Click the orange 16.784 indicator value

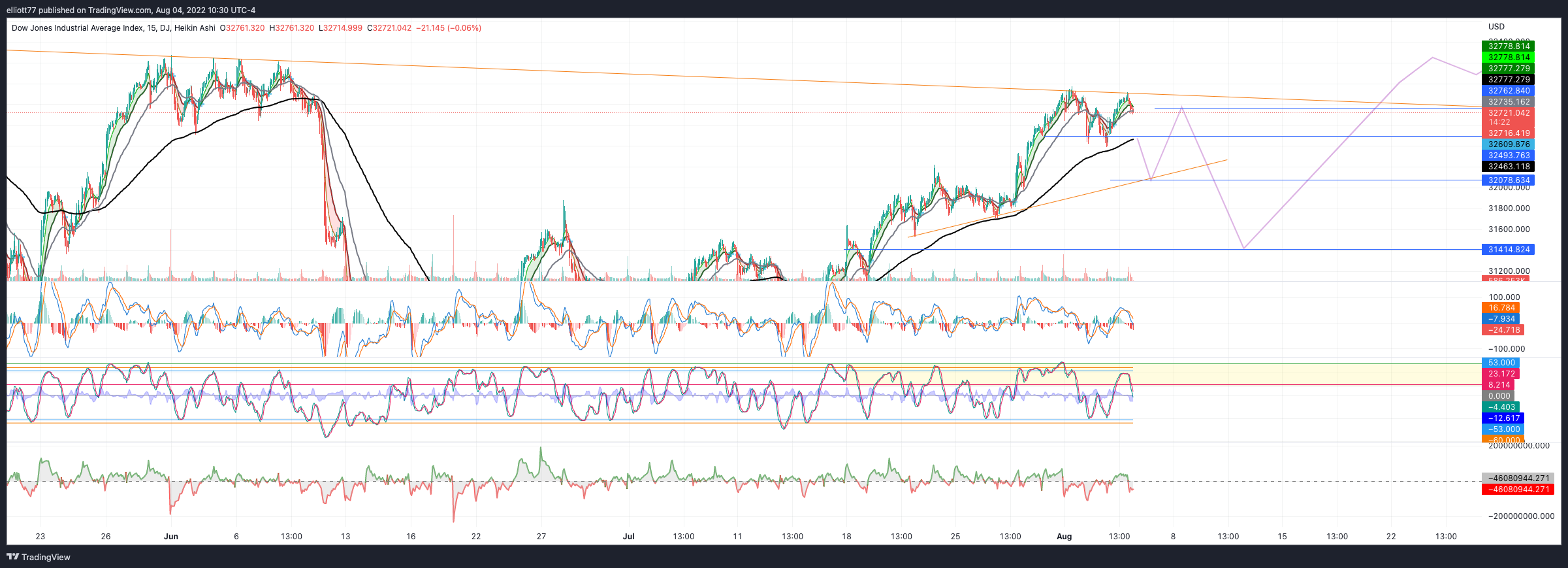tap(1501, 308)
